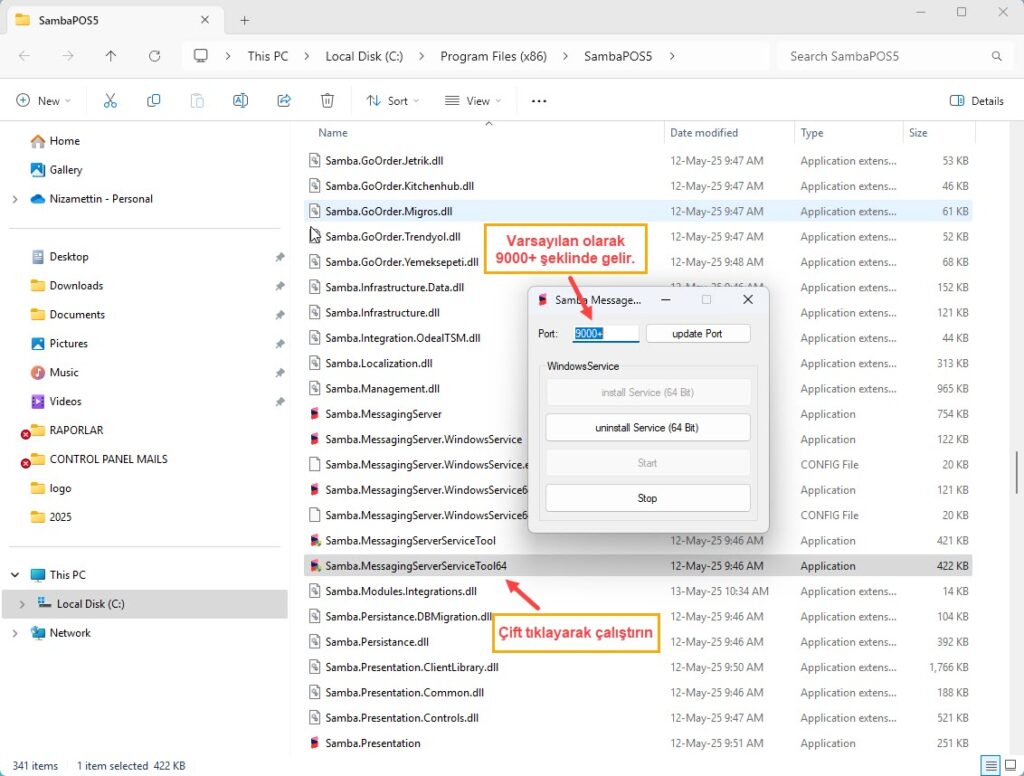The width and height of the screenshot is (1024, 776).
Task: Click the Copy icon in toolbar
Action: (x=153, y=101)
